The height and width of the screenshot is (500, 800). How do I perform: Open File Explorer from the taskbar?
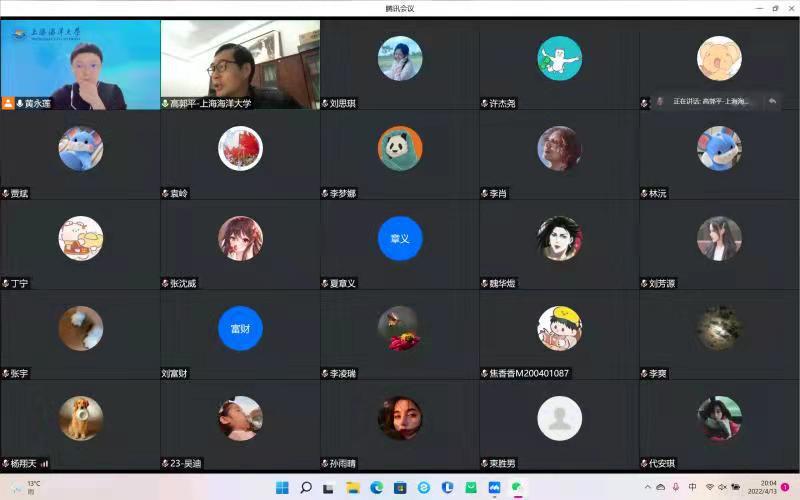[x=353, y=487]
